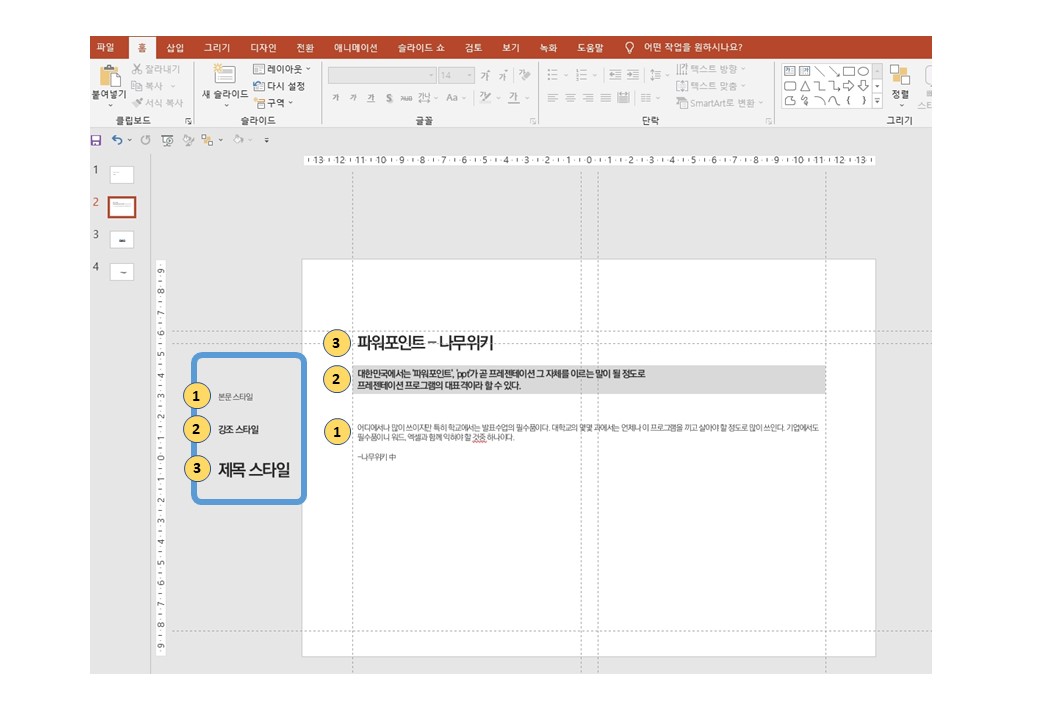Click Decrease List Level (outdent) icon
Screen dimensions: 1040x720
pyautogui.click(x=615, y=75)
